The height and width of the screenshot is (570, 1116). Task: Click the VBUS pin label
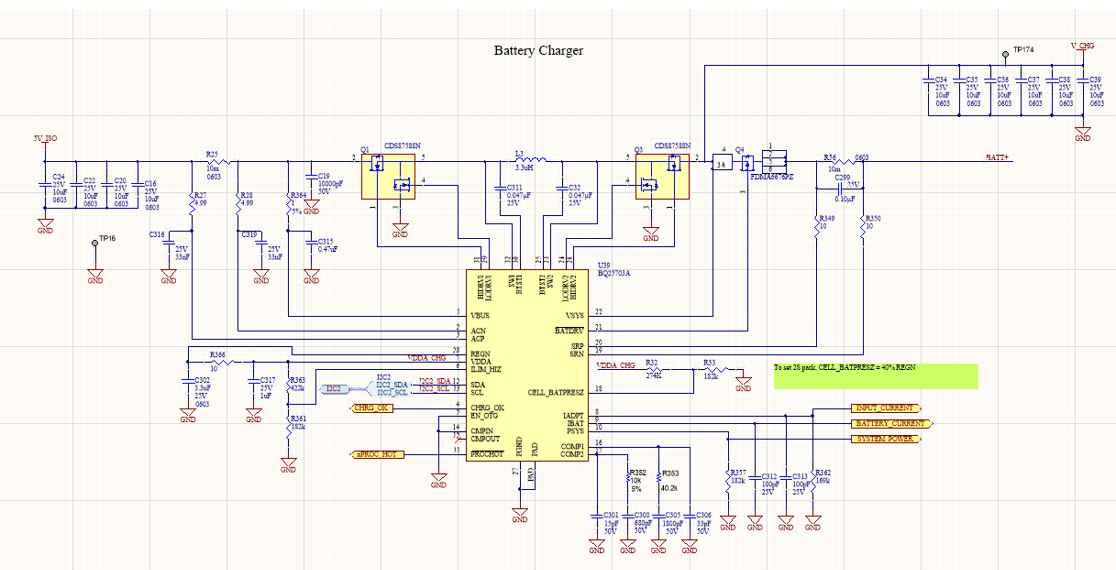tap(480, 315)
